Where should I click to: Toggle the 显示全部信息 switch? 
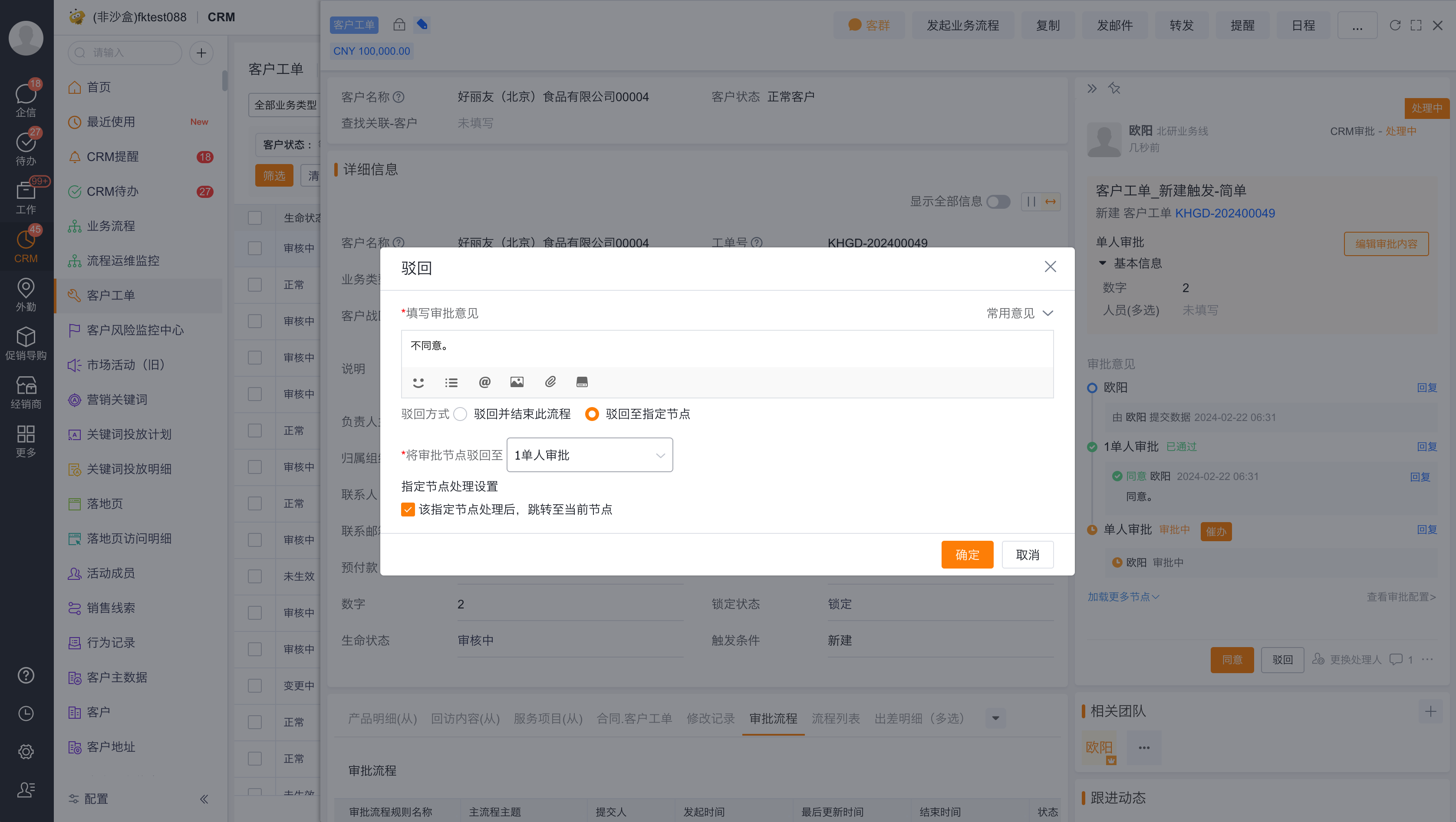pos(998,202)
